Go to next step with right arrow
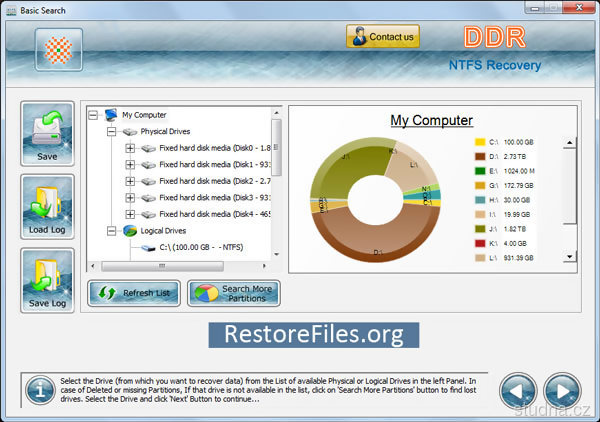 point(562,391)
